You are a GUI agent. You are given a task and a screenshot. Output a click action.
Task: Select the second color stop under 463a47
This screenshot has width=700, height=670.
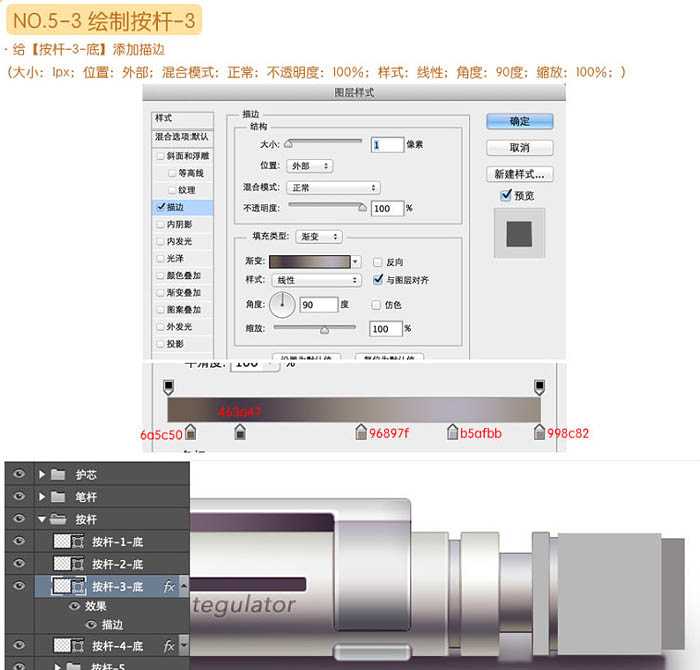click(240, 432)
